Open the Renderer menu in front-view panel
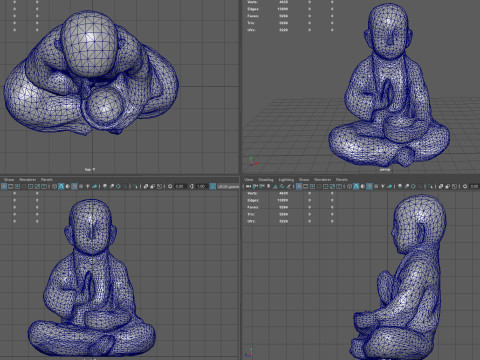Image resolution: width=480 pixels, height=360 pixels. point(28,179)
